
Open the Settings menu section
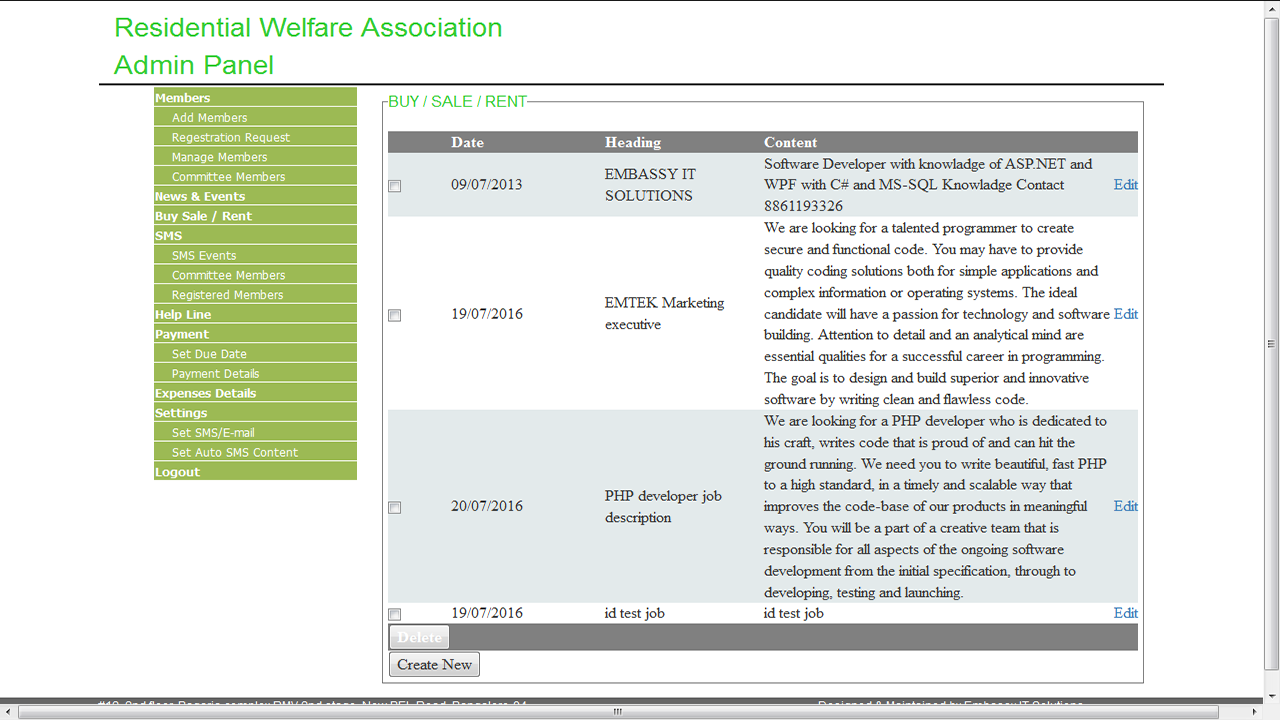pos(255,413)
